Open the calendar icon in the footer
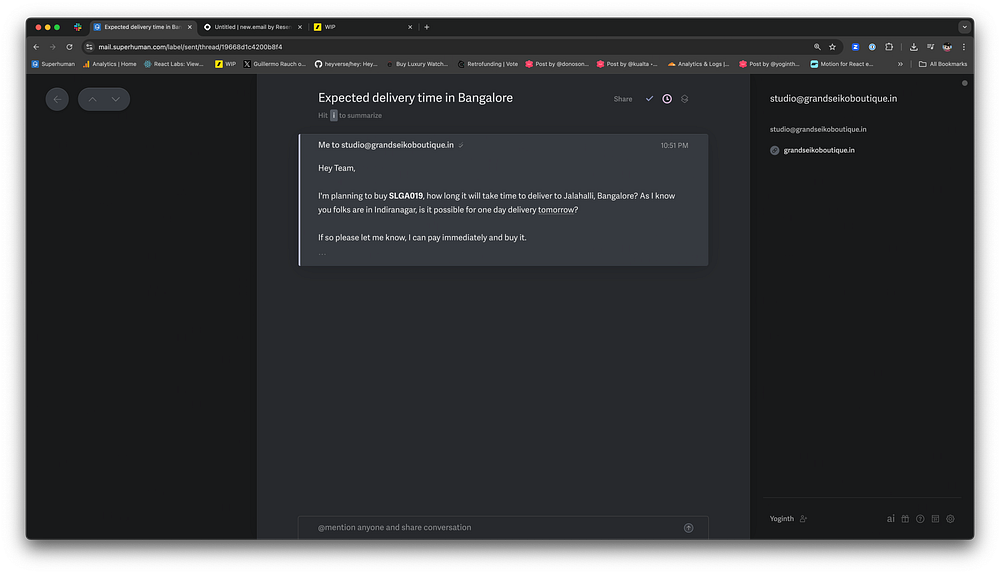Viewport: 1000px width, 574px height. click(935, 519)
